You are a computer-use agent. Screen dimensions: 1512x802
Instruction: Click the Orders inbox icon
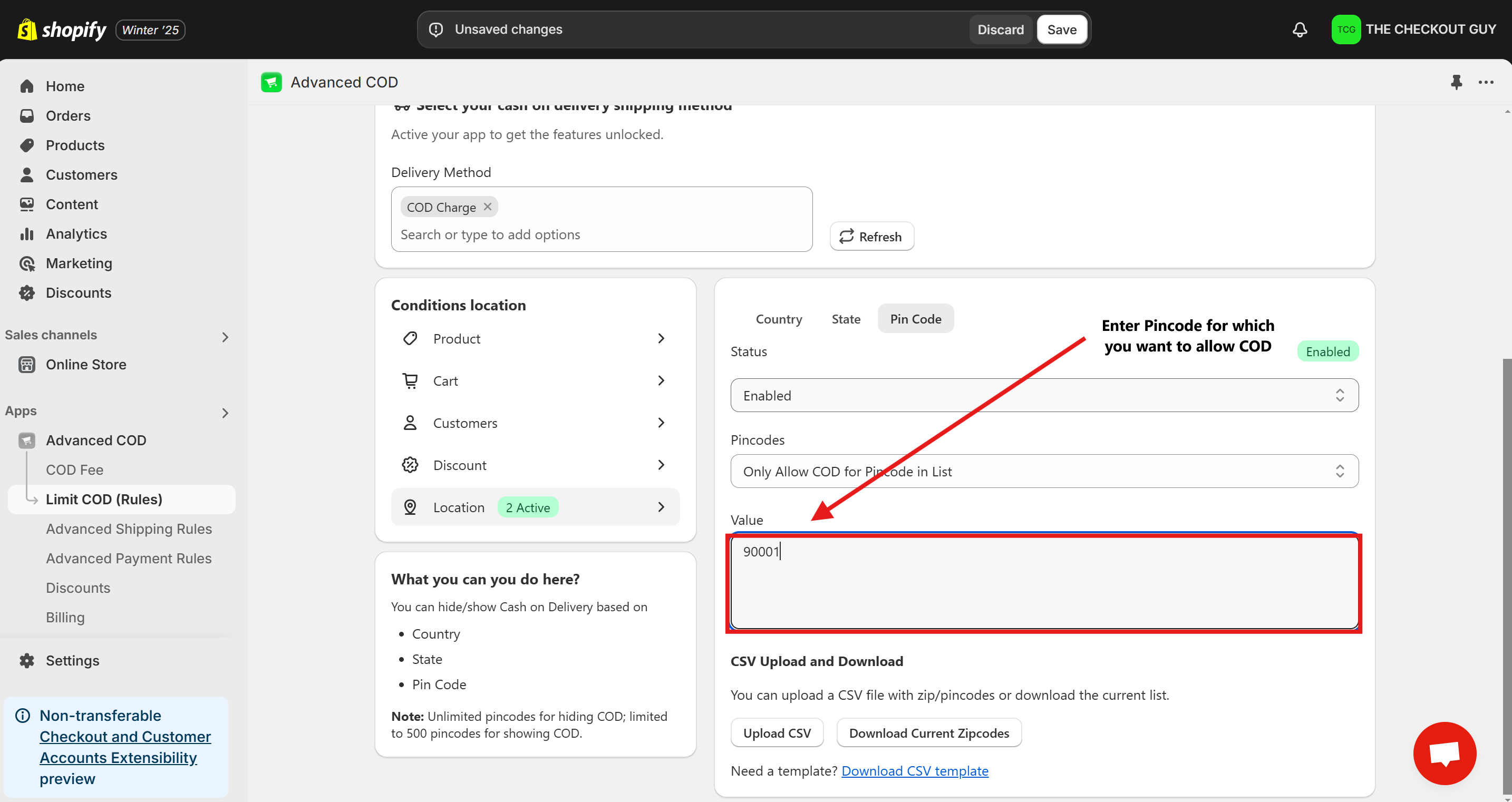[27, 115]
